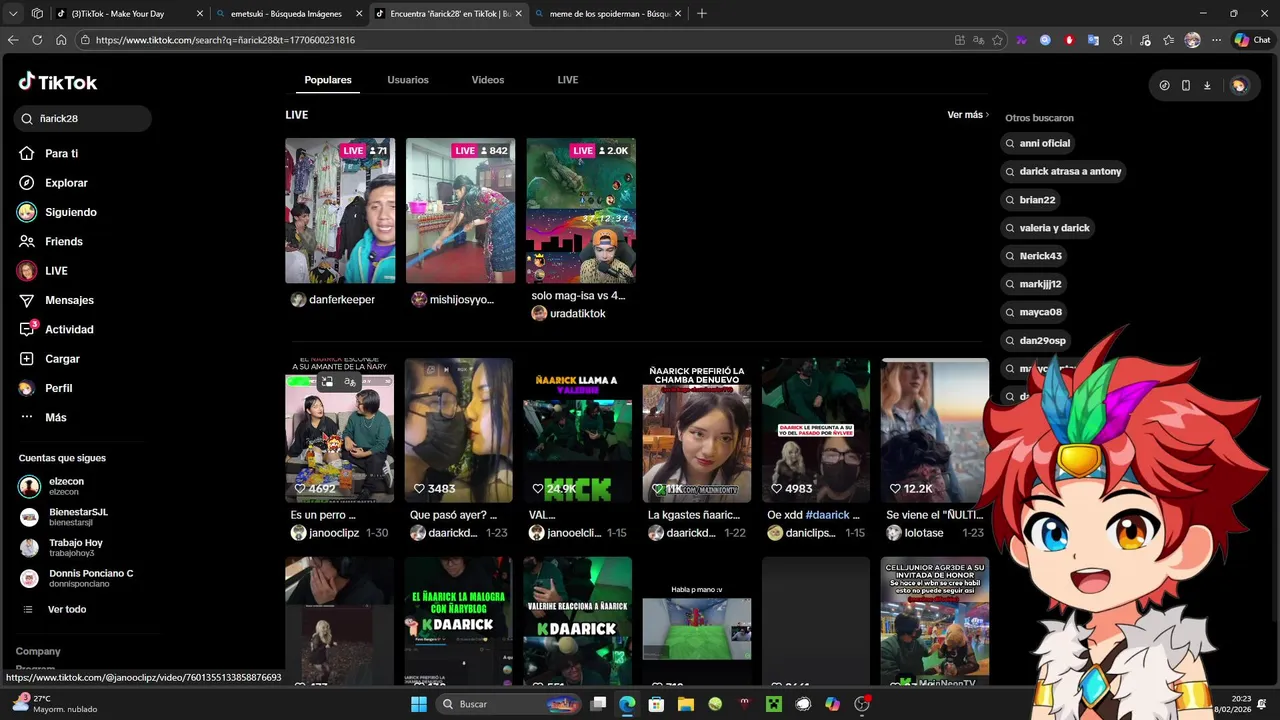Open uradatiktok live stream thumbnail
Viewport: 1280px width, 720px height.
coord(581,211)
